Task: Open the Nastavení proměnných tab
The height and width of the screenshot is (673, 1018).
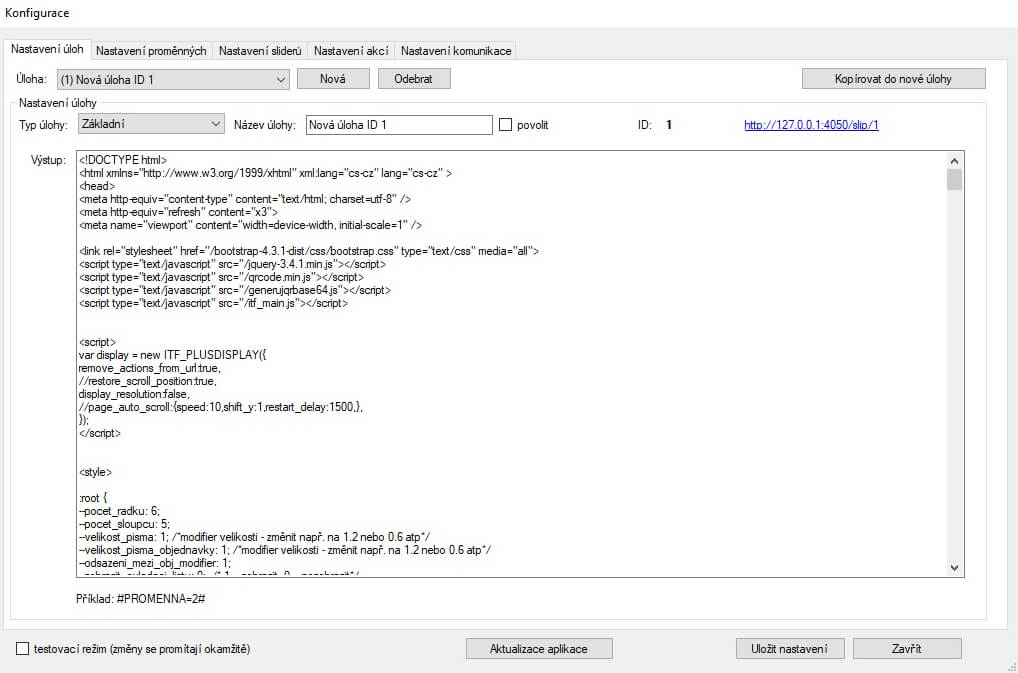Action: point(151,51)
